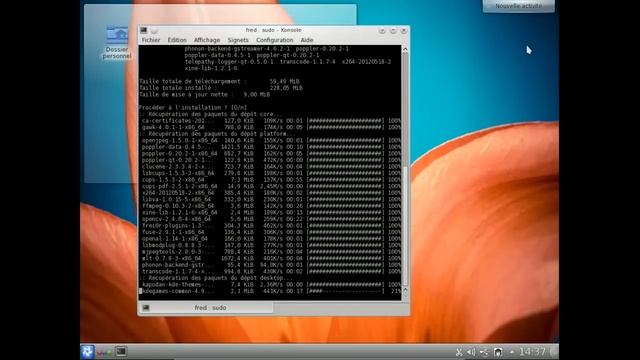This screenshot has width=640, height=360.
Task: Open the Edition menu
Action: point(177,40)
